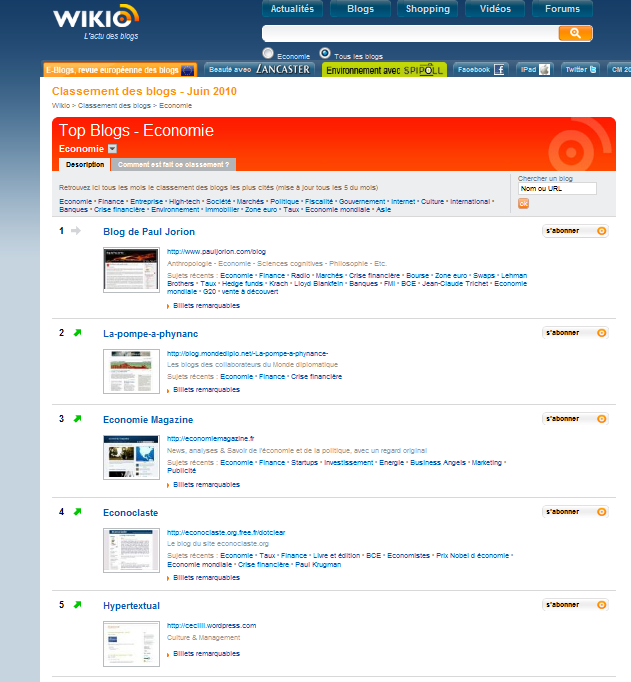Subscribe to the Econoclaste blog

575,512
